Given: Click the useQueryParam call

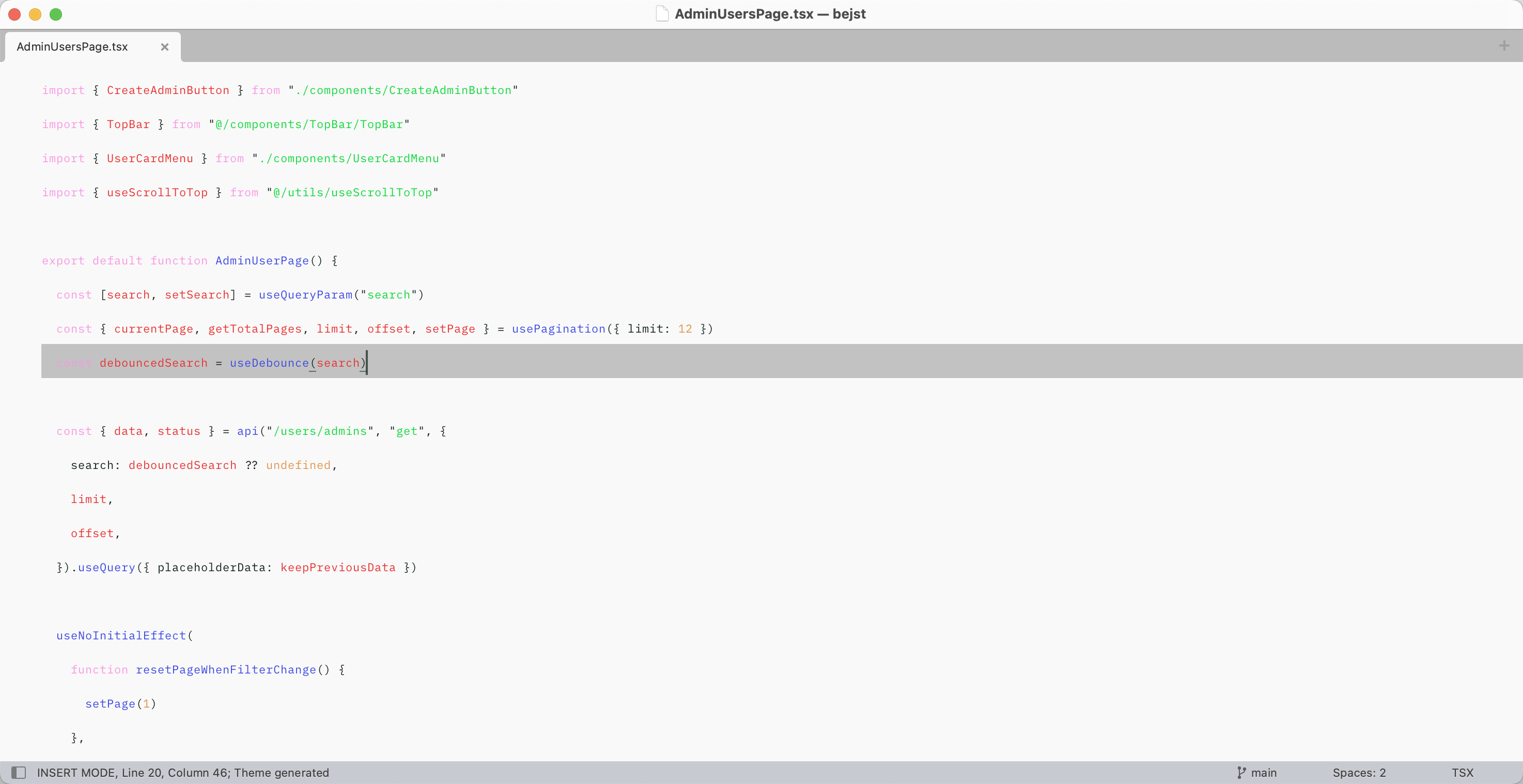Looking at the screenshot, I should click(x=306, y=294).
